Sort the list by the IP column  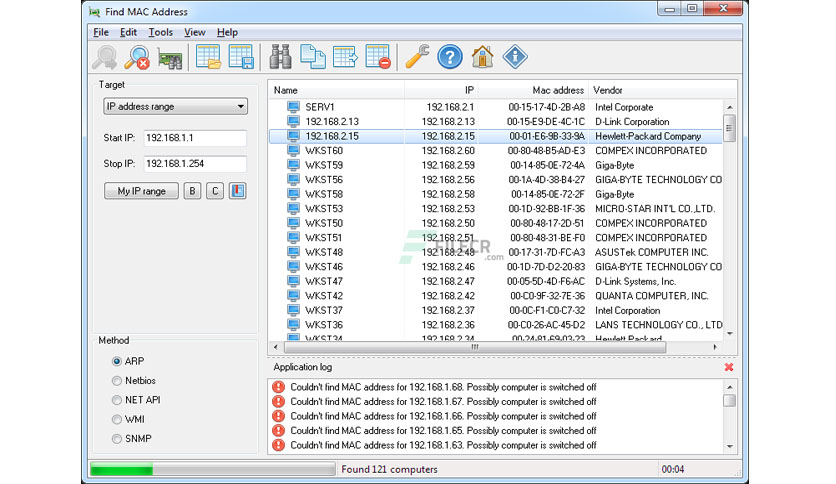coord(441,90)
